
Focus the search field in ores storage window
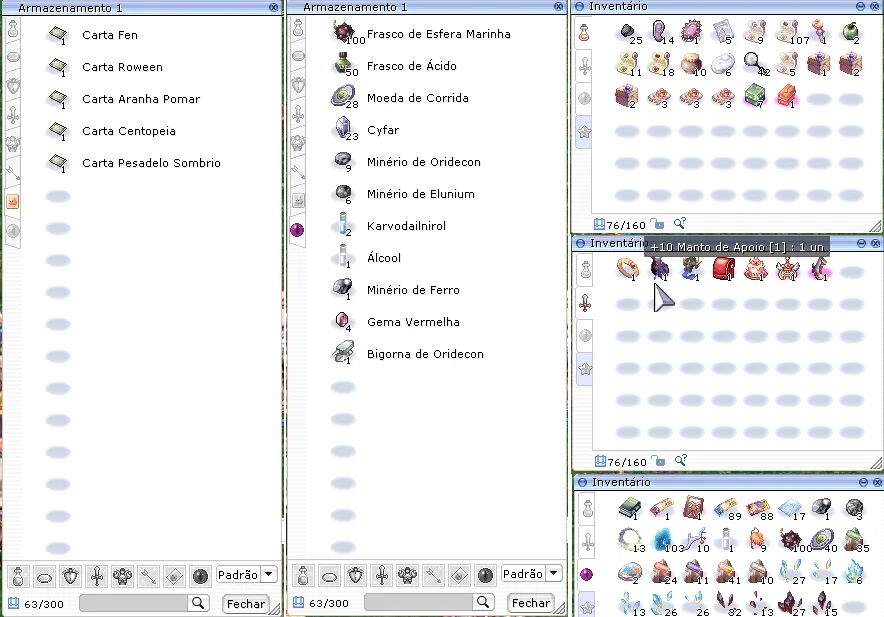click(x=419, y=602)
